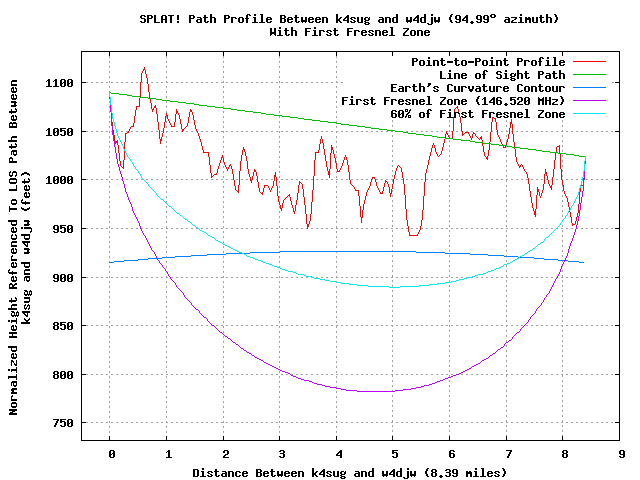Click 'First Fresnel Zone (146.520 MHz)' legend label
The width and height of the screenshot is (640, 480).
pos(453,101)
